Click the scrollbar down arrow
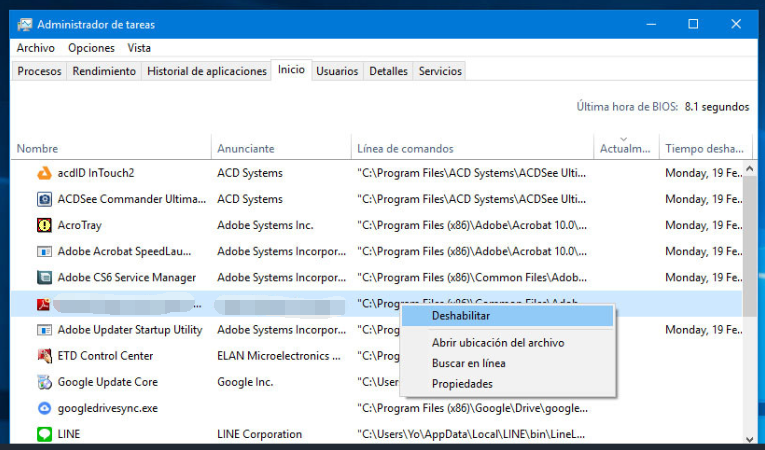This screenshot has height=450, width=765. (x=749, y=439)
